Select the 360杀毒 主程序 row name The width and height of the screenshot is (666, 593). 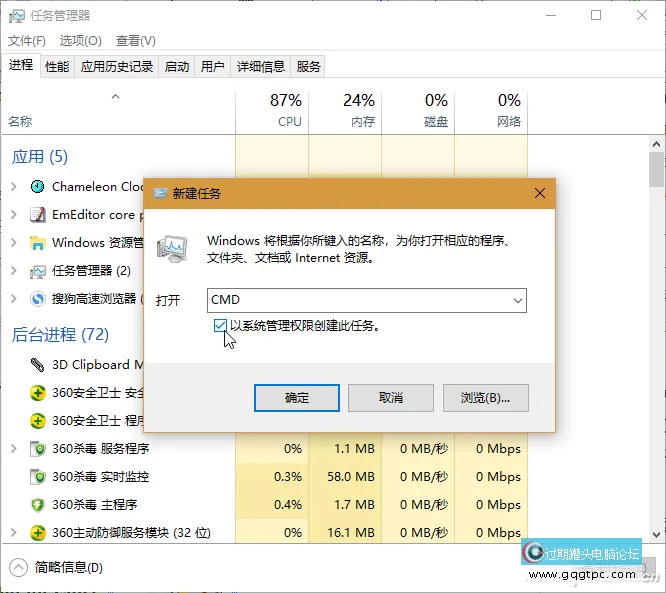pos(94,505)
